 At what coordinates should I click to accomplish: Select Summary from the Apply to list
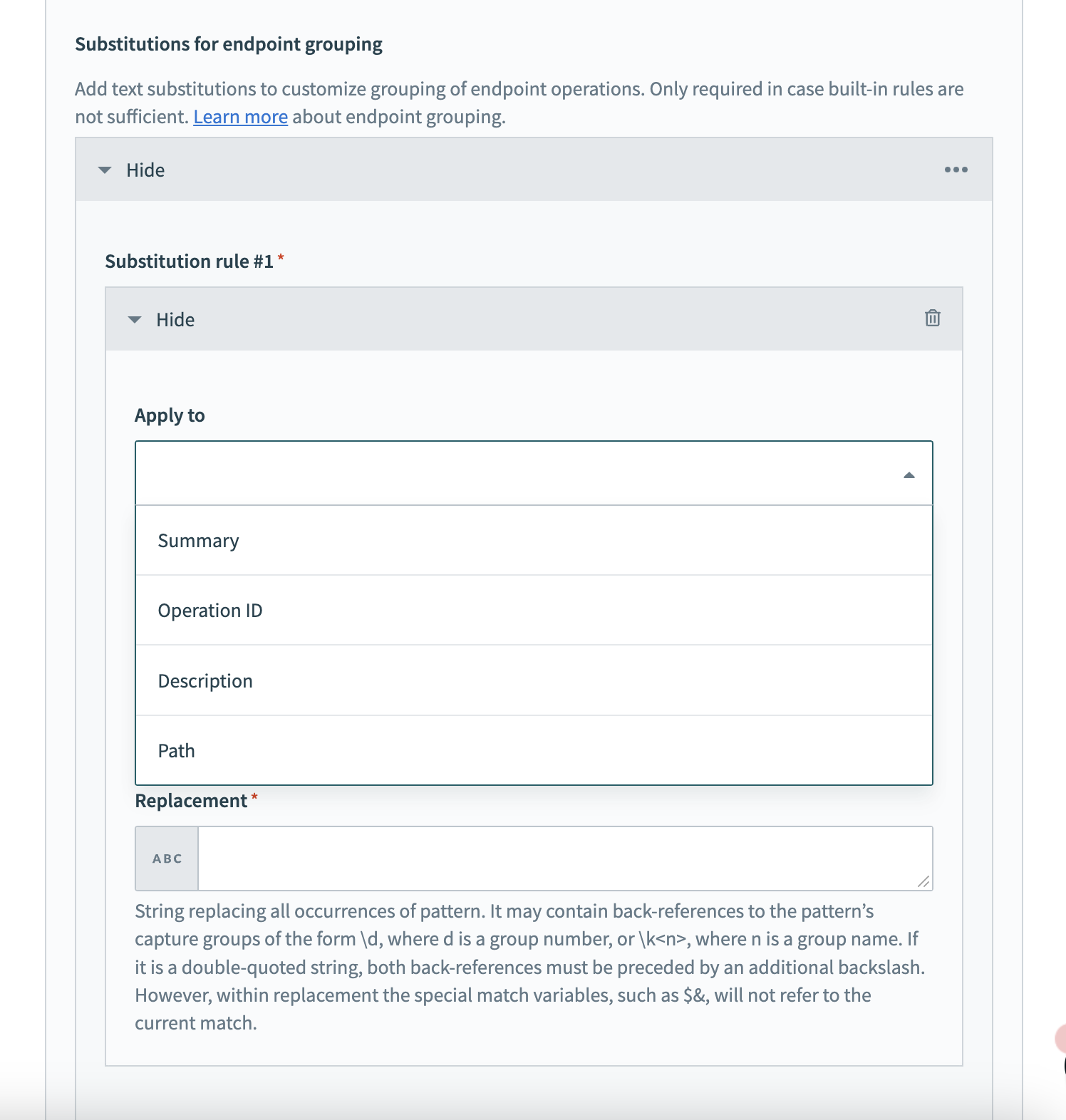[x=198, y=541]
